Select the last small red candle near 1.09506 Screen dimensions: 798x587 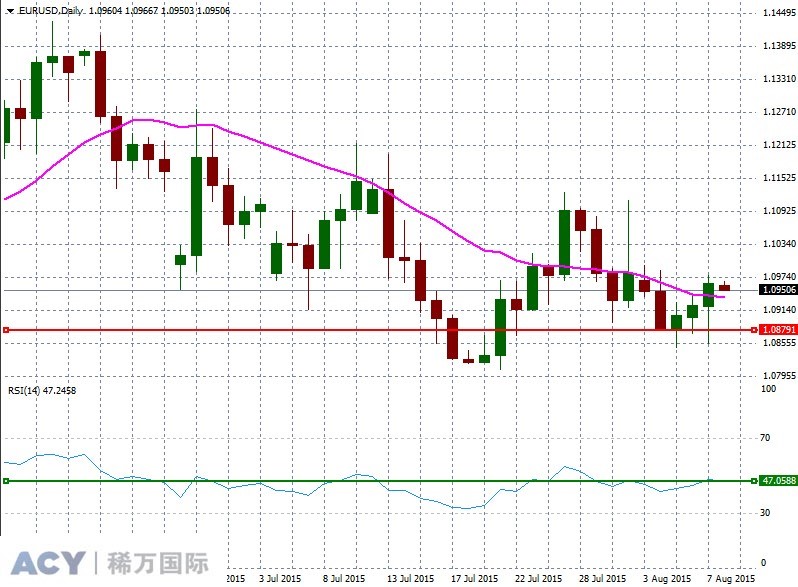tap(724, 288)
